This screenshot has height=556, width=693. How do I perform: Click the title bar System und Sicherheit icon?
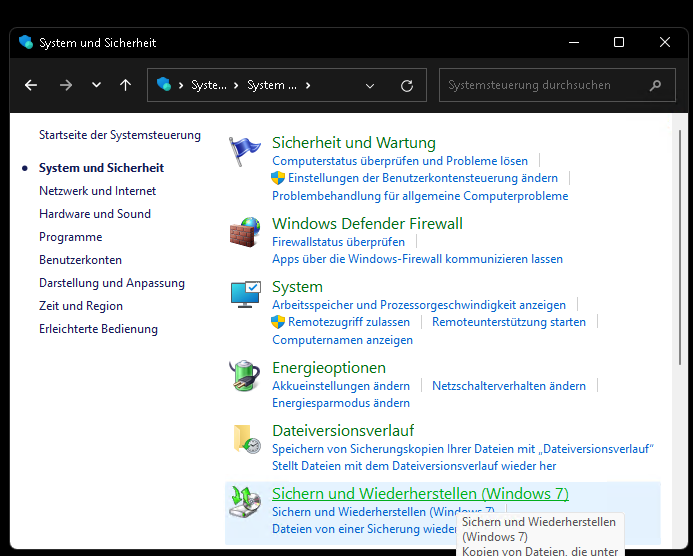26,42
